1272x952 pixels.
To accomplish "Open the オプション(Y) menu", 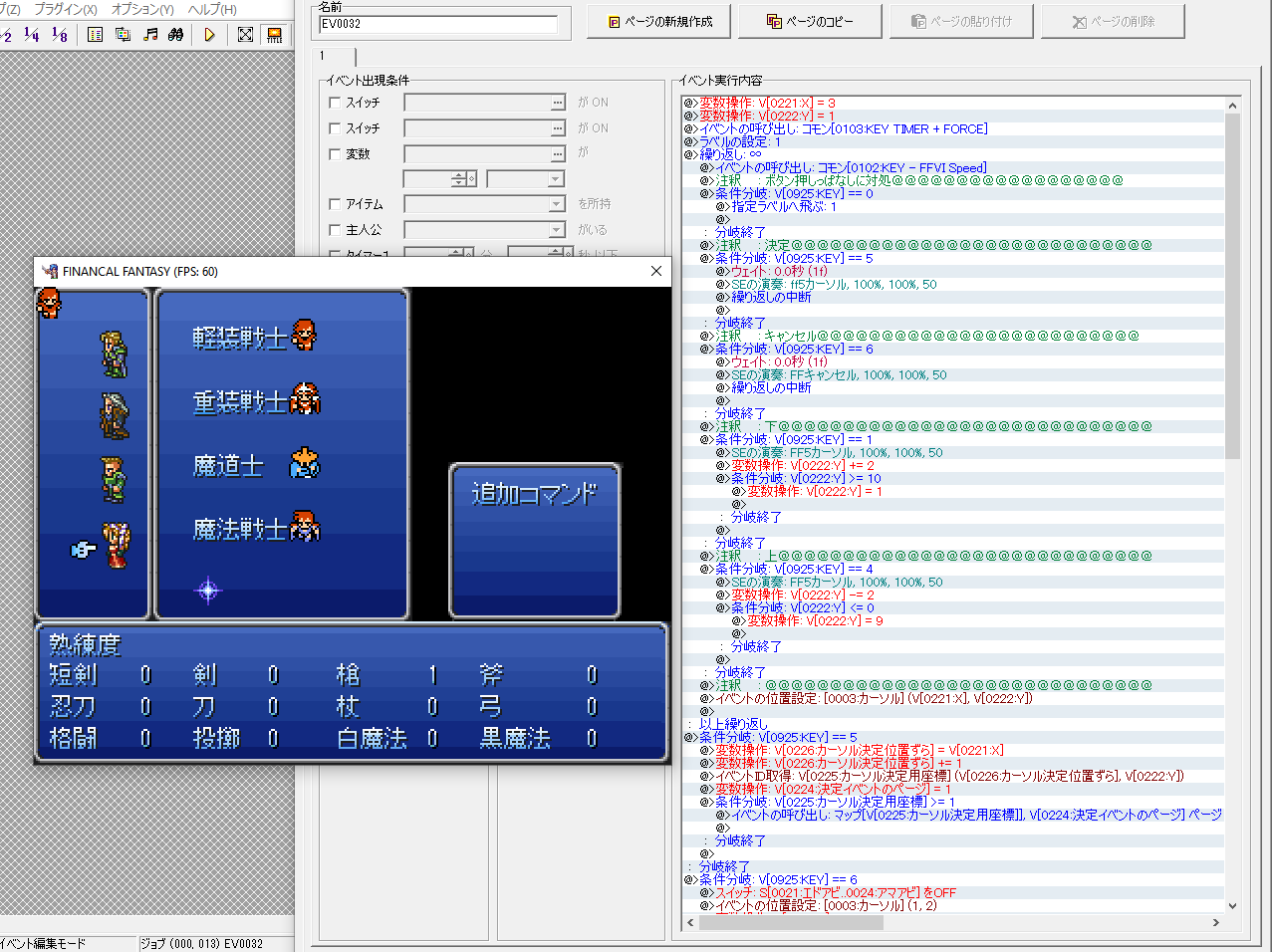I will point(142,9).
